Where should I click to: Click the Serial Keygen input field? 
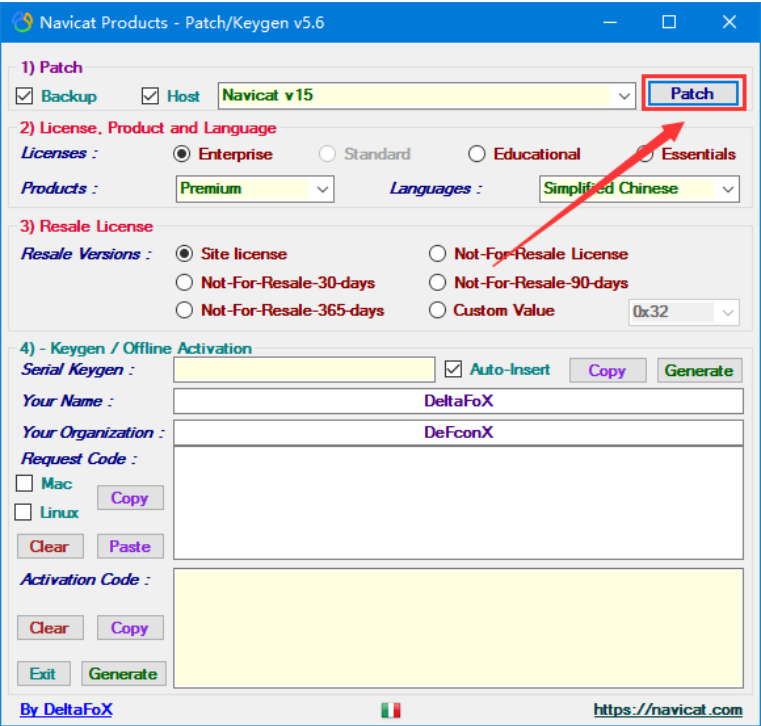pyautogui.click(x=304, y=370)
